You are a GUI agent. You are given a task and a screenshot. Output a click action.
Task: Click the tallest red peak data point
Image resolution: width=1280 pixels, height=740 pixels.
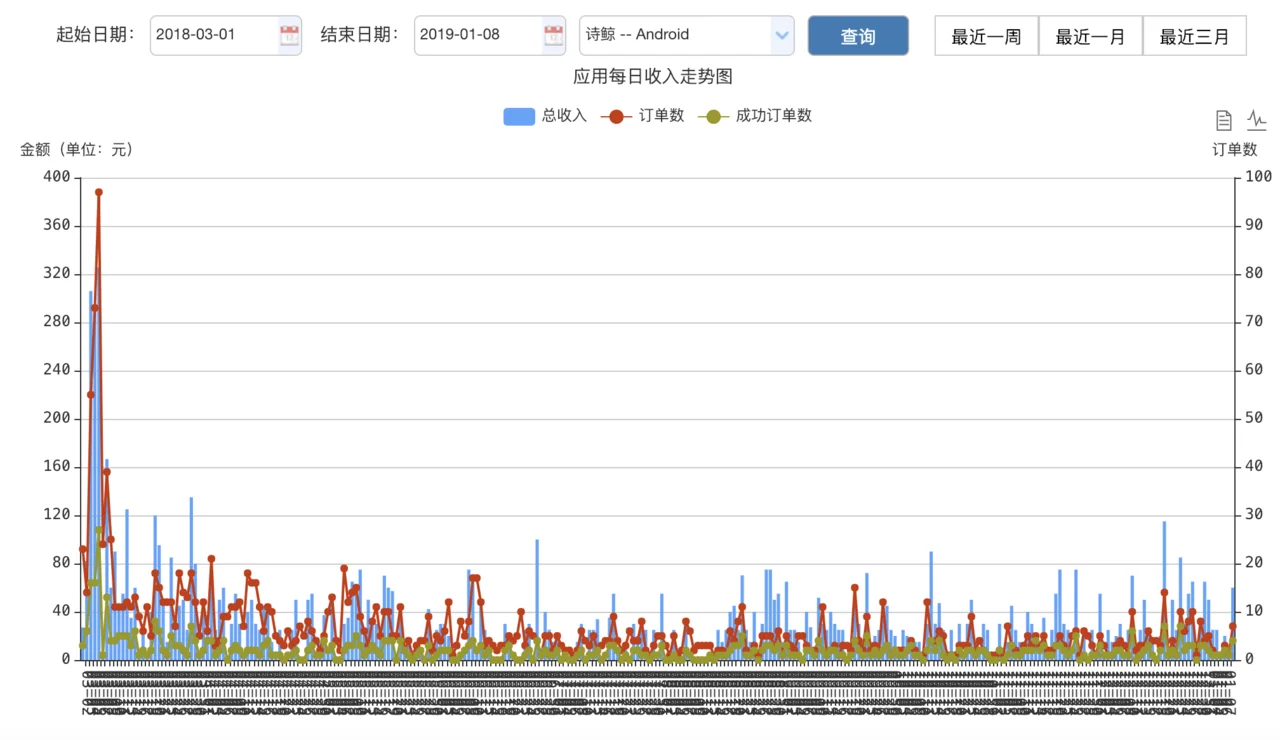[x=98, y=192]
